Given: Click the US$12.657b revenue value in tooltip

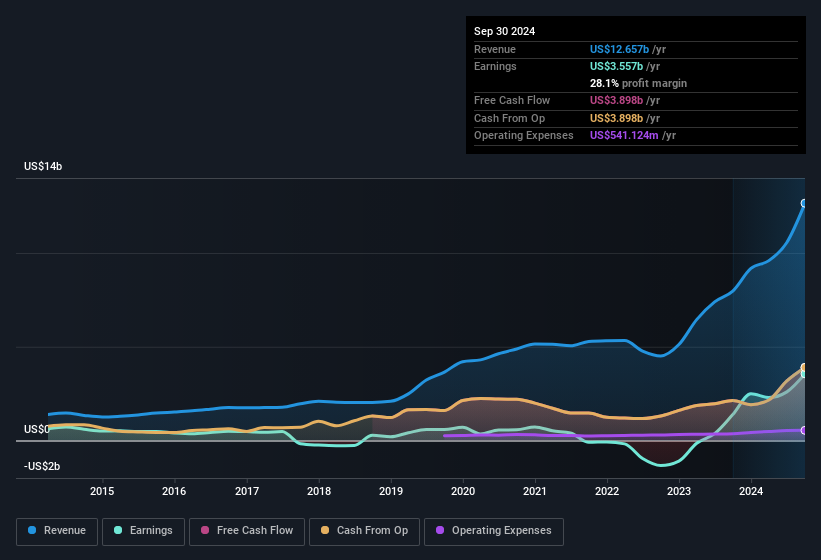Looking at the screenshot, I should tap(619, 49).
